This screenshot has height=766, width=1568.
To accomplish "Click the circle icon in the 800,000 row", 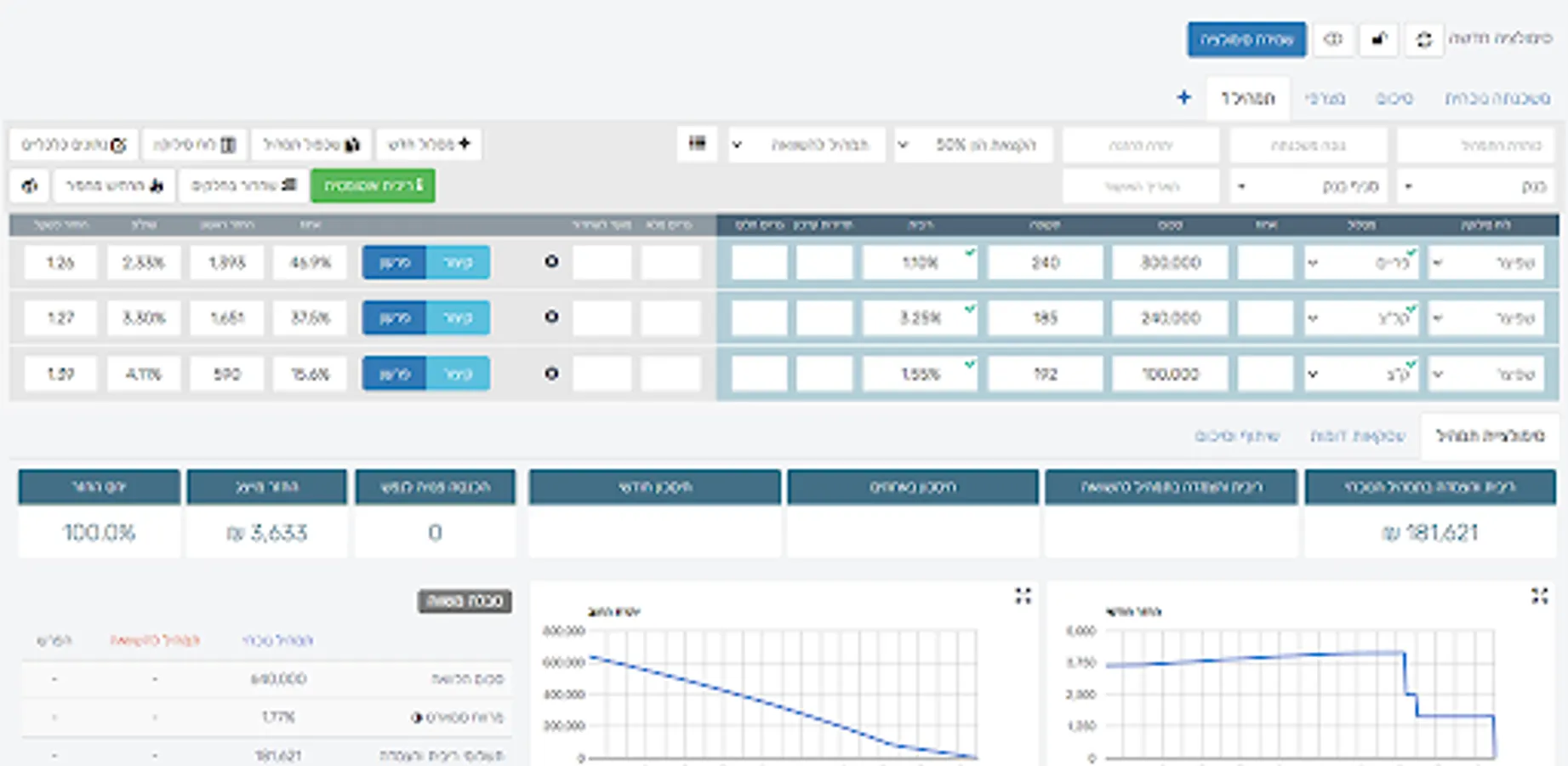I will coord(551,262).
